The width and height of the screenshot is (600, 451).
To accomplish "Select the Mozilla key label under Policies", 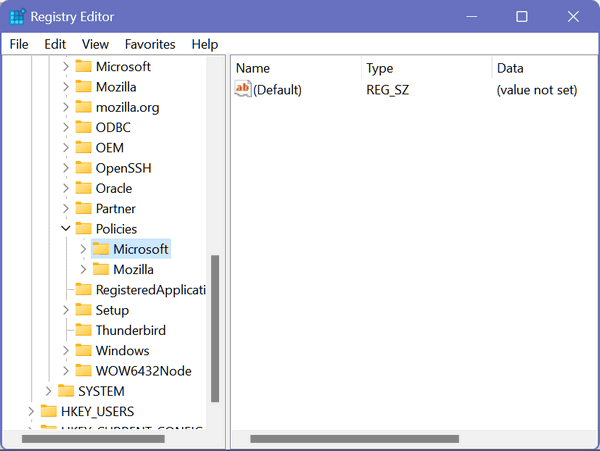I will [134, 270].
